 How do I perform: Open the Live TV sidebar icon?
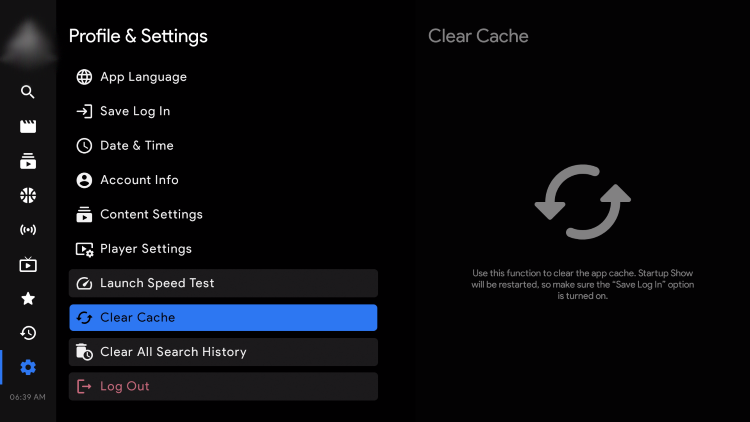pos(28,264)
